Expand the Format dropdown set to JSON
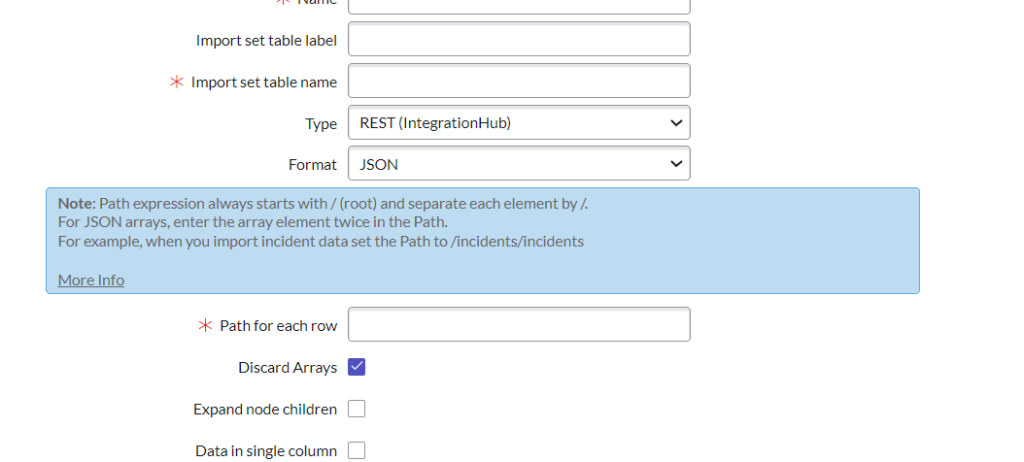The height and width of the screenshot is (462, 1024). point(519,164)
